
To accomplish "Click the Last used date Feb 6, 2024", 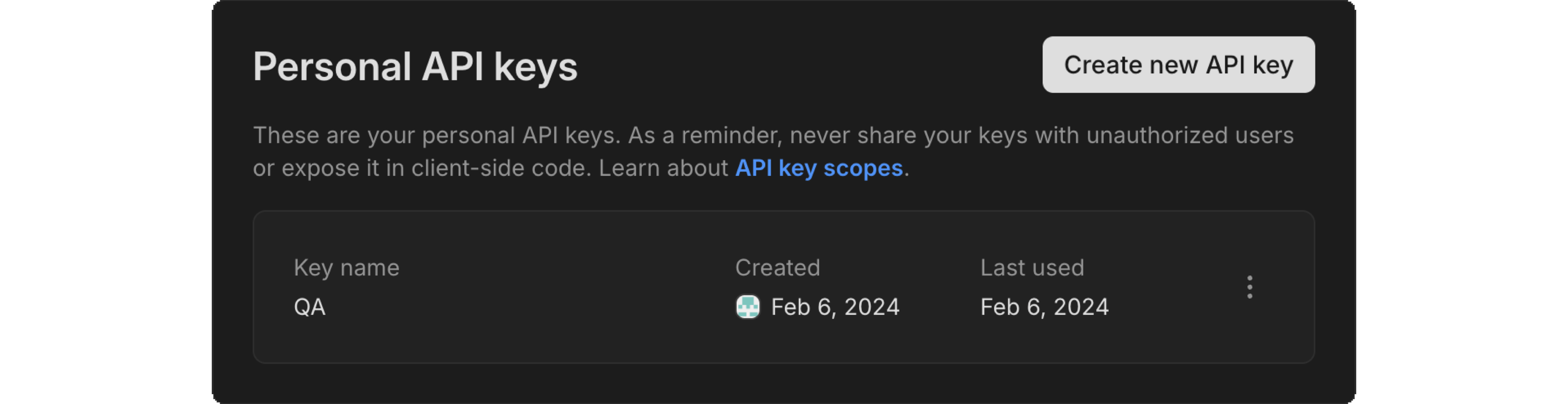I will pyautogui.click(x=1045, y=307).
